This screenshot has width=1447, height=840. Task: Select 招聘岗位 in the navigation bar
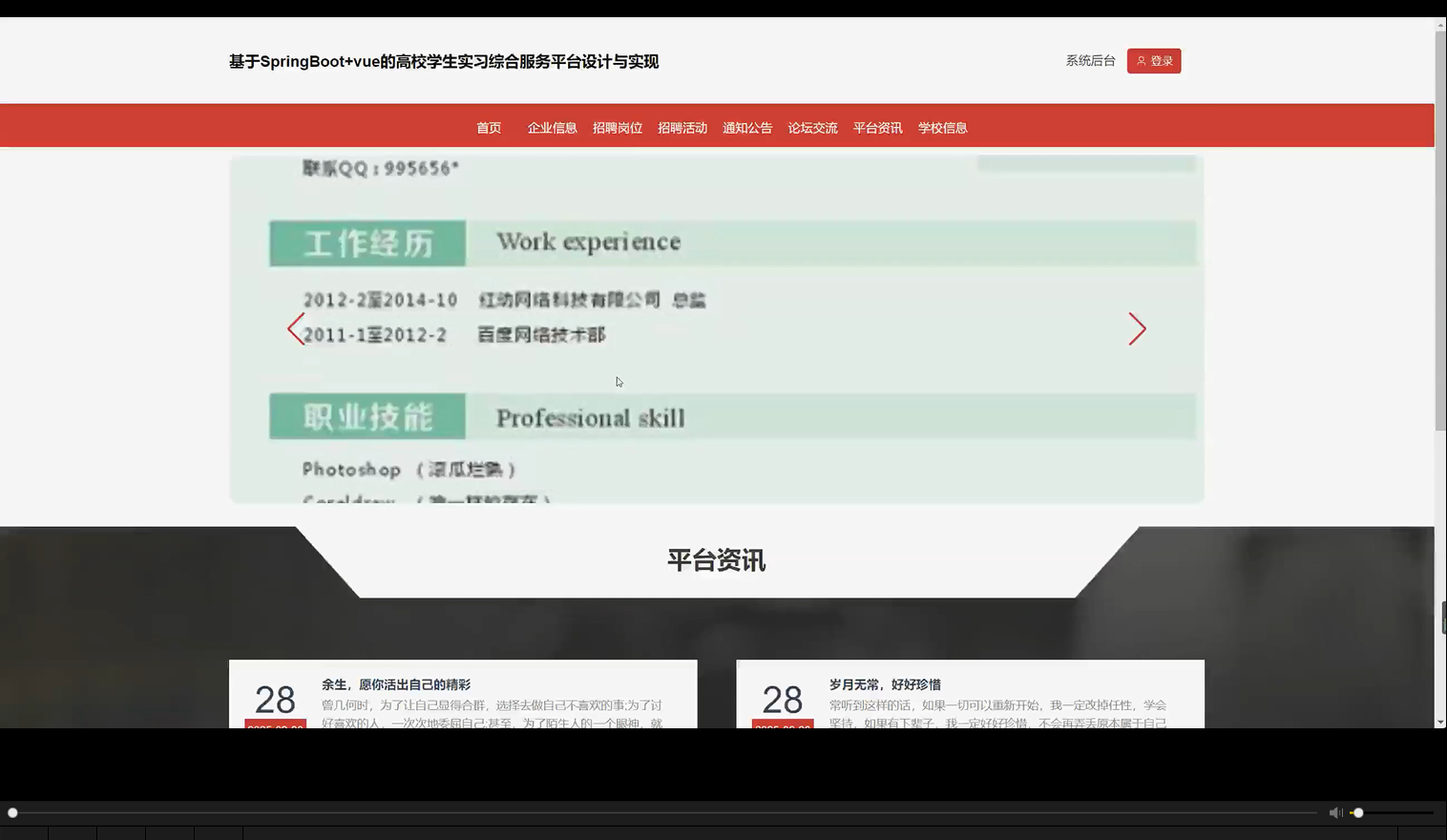coord(617,128)
